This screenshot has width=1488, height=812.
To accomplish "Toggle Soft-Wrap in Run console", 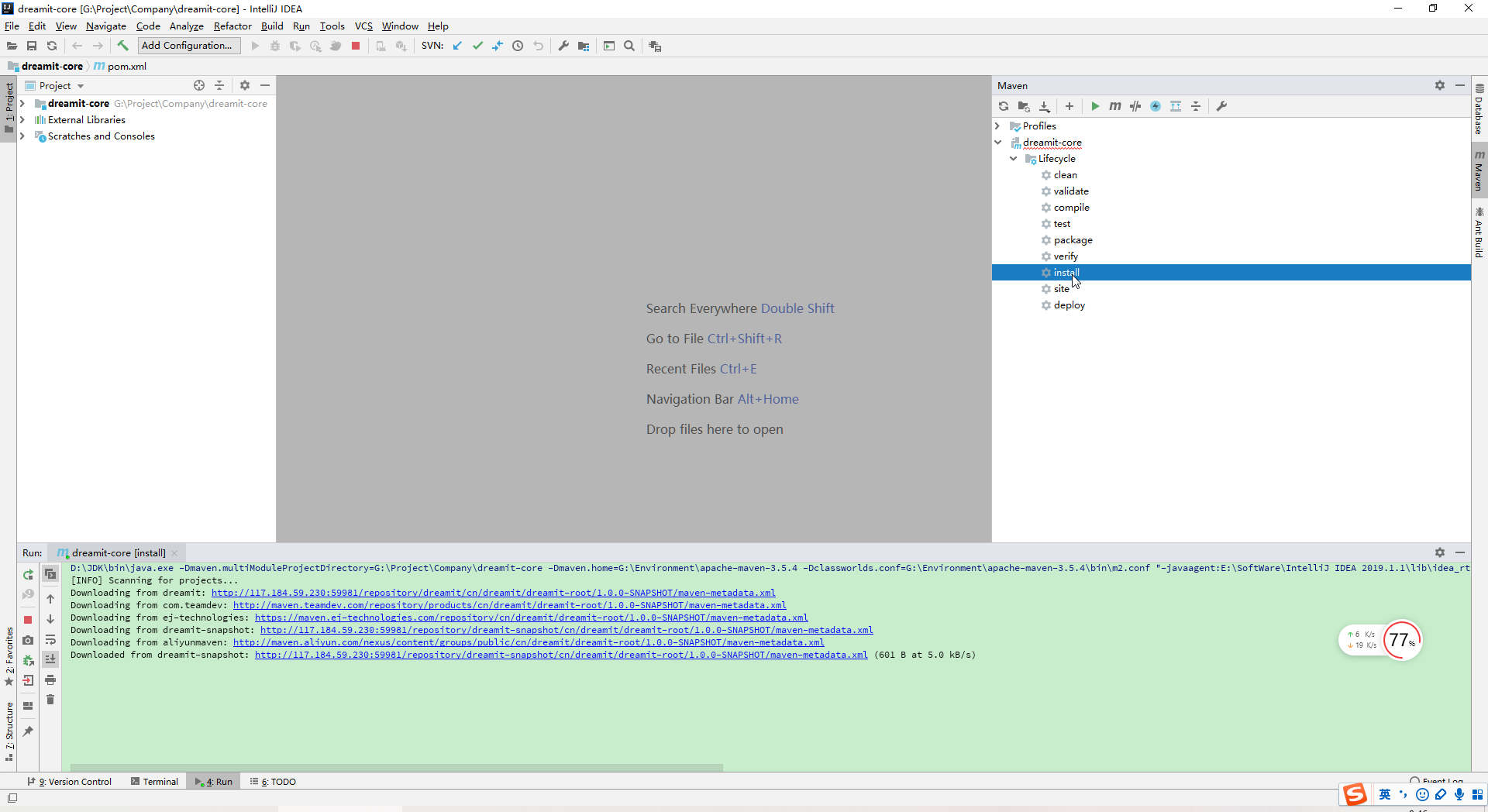I will [50, 640].
